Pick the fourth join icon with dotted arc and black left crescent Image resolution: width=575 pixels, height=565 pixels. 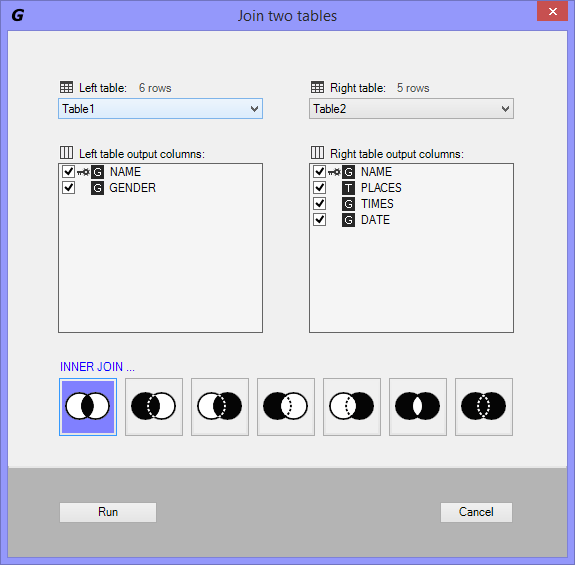click(x=286, y=407)
